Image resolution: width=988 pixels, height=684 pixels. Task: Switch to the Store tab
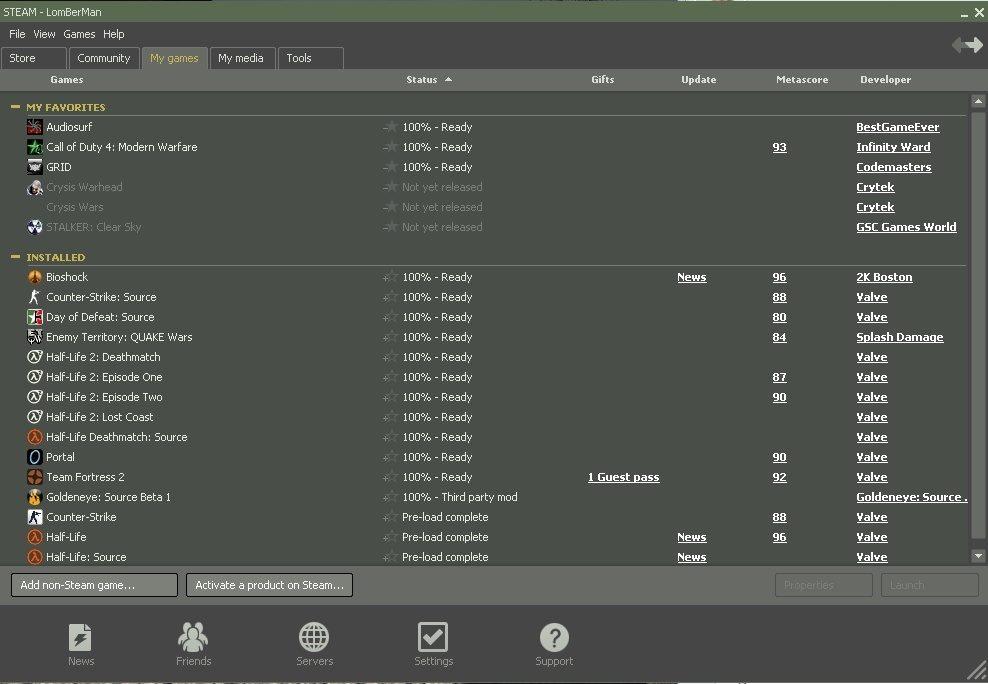coord(23,58)
